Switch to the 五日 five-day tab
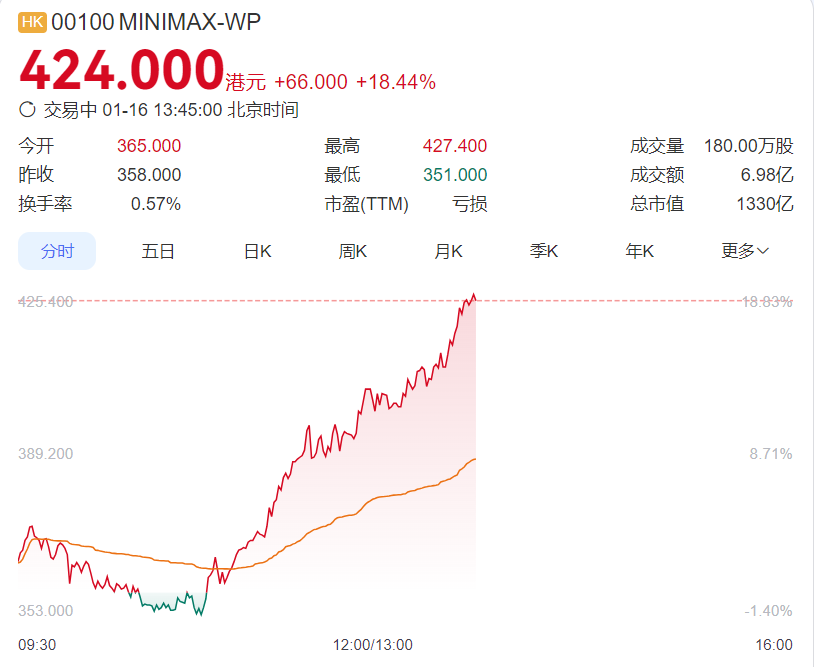This screenshot has height=667, width=814. (158, 251)
